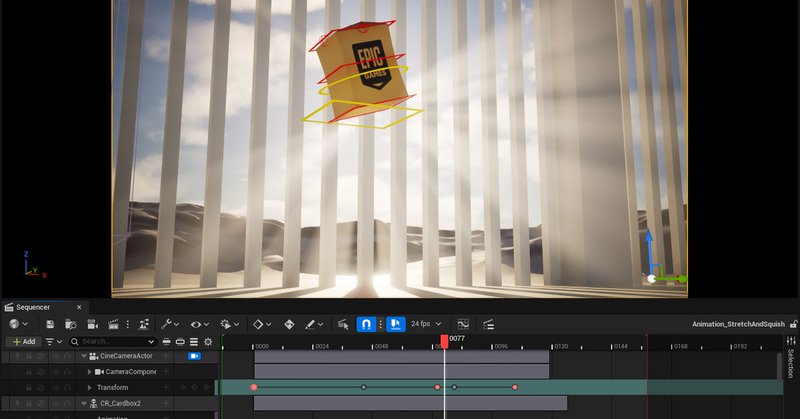The width and height of the screenshot is (800, 419).
Task: Open Render Movie clapperboard icon
Action: pos(113,324)
